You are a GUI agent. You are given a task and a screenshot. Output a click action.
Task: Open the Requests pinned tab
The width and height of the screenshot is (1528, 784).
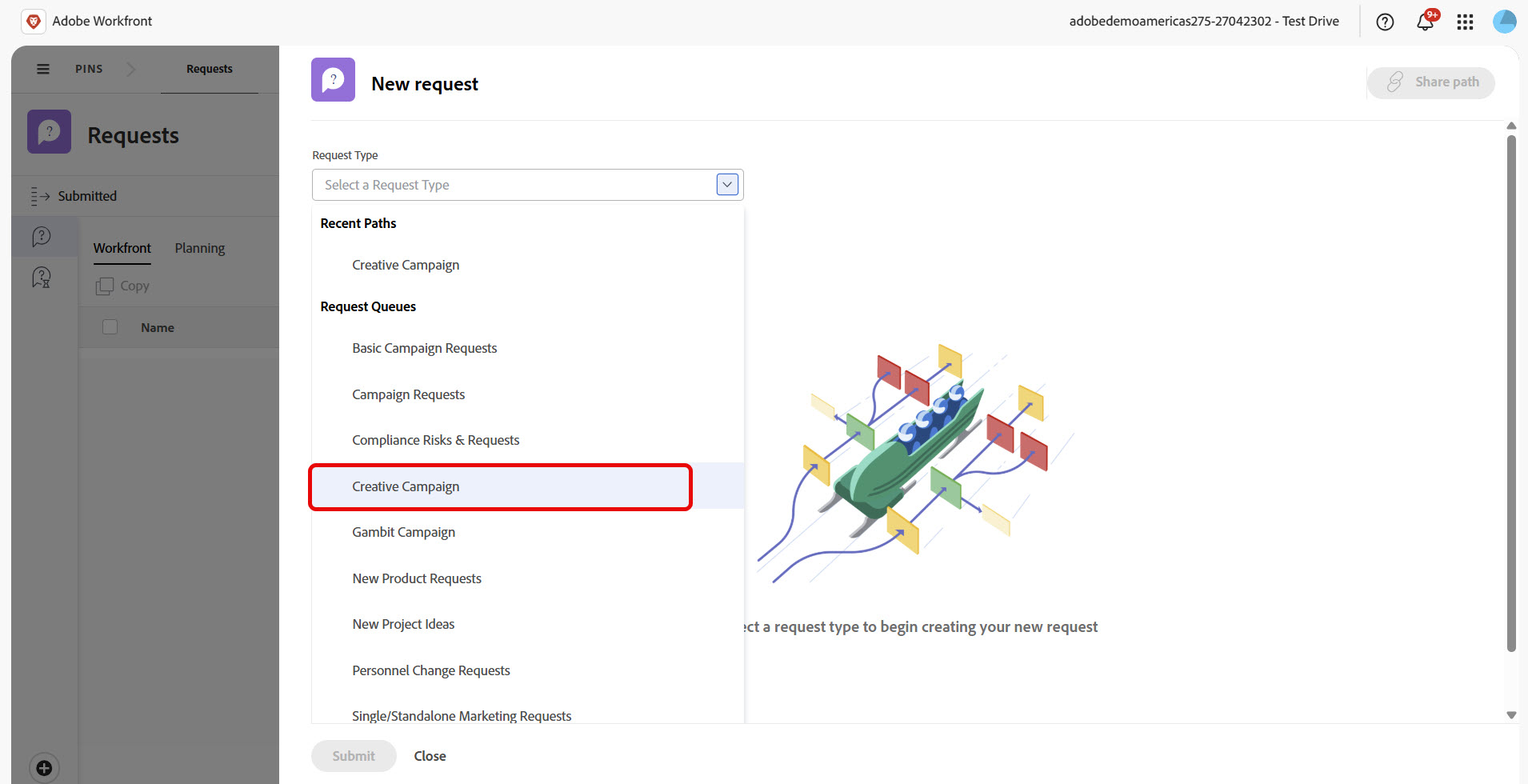(x=210, y=69)
